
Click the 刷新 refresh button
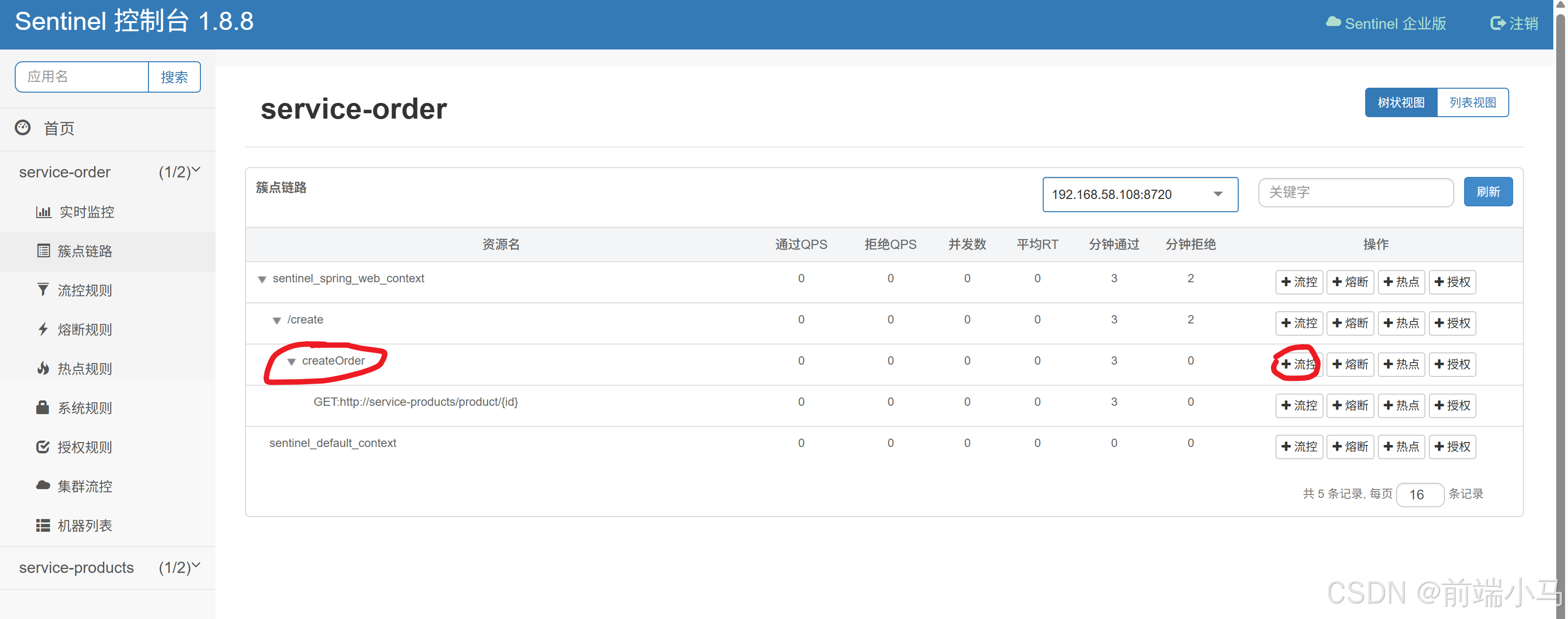point(1488,192)
